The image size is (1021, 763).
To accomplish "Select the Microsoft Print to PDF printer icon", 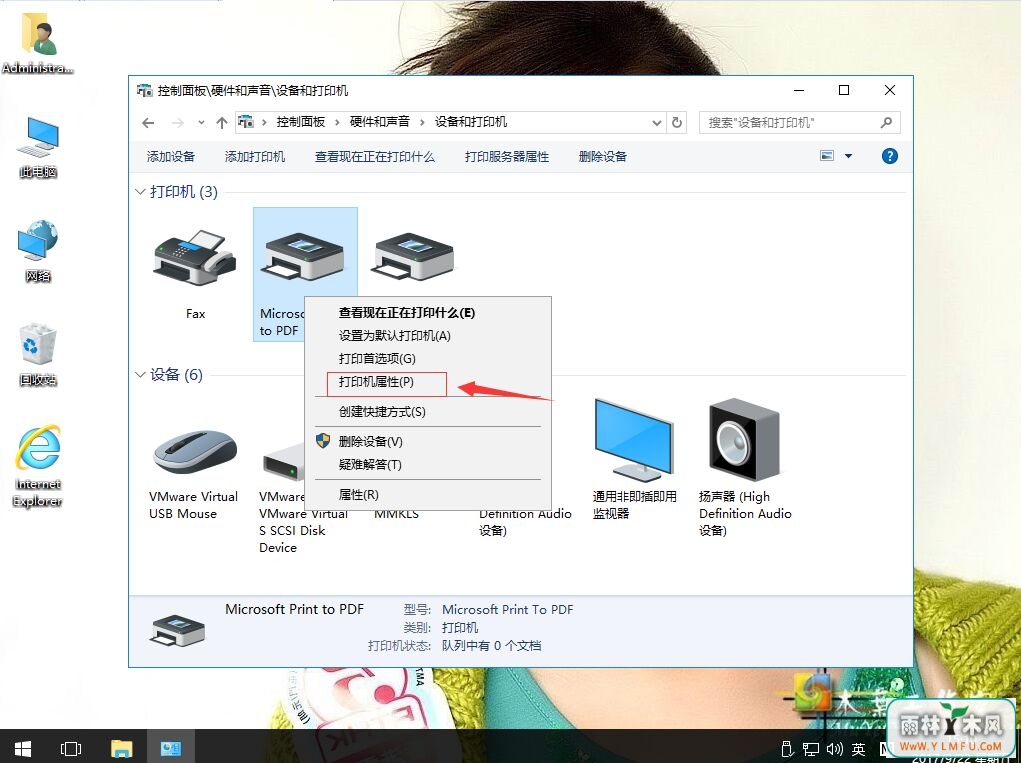I will click(x=305, y=257).
